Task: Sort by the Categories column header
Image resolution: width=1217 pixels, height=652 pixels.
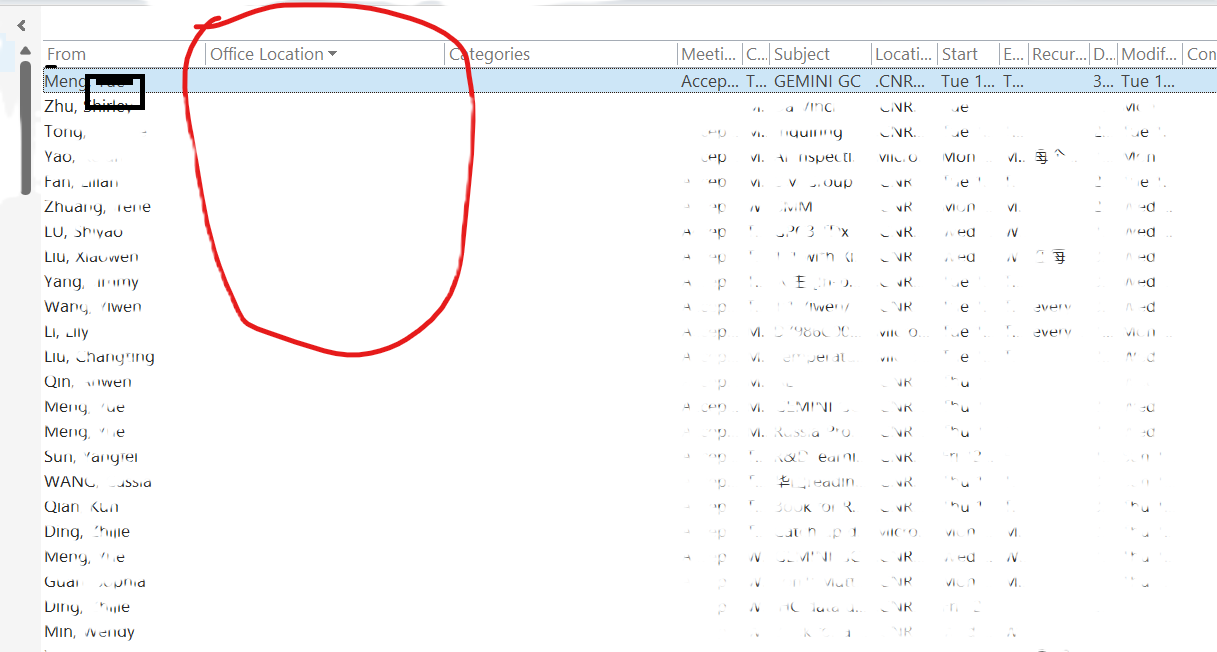Action: coord(490,54)
